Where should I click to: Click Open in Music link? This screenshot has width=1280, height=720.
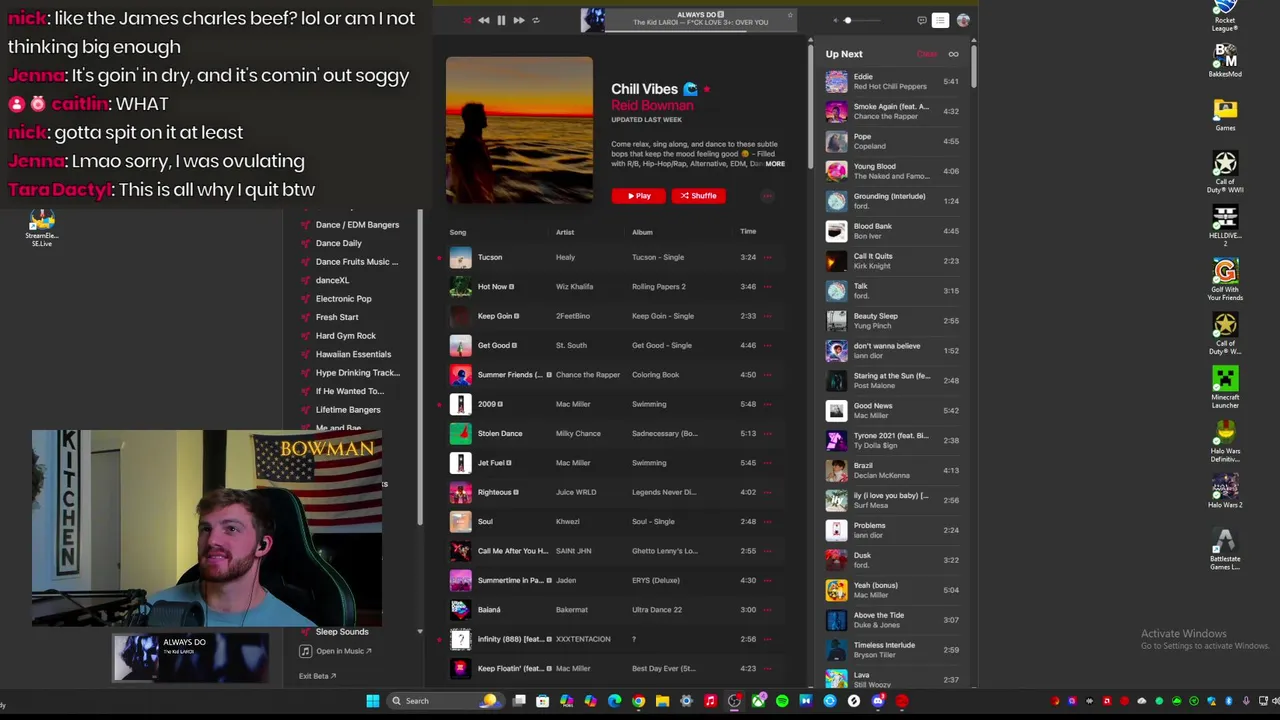(336, 651)
